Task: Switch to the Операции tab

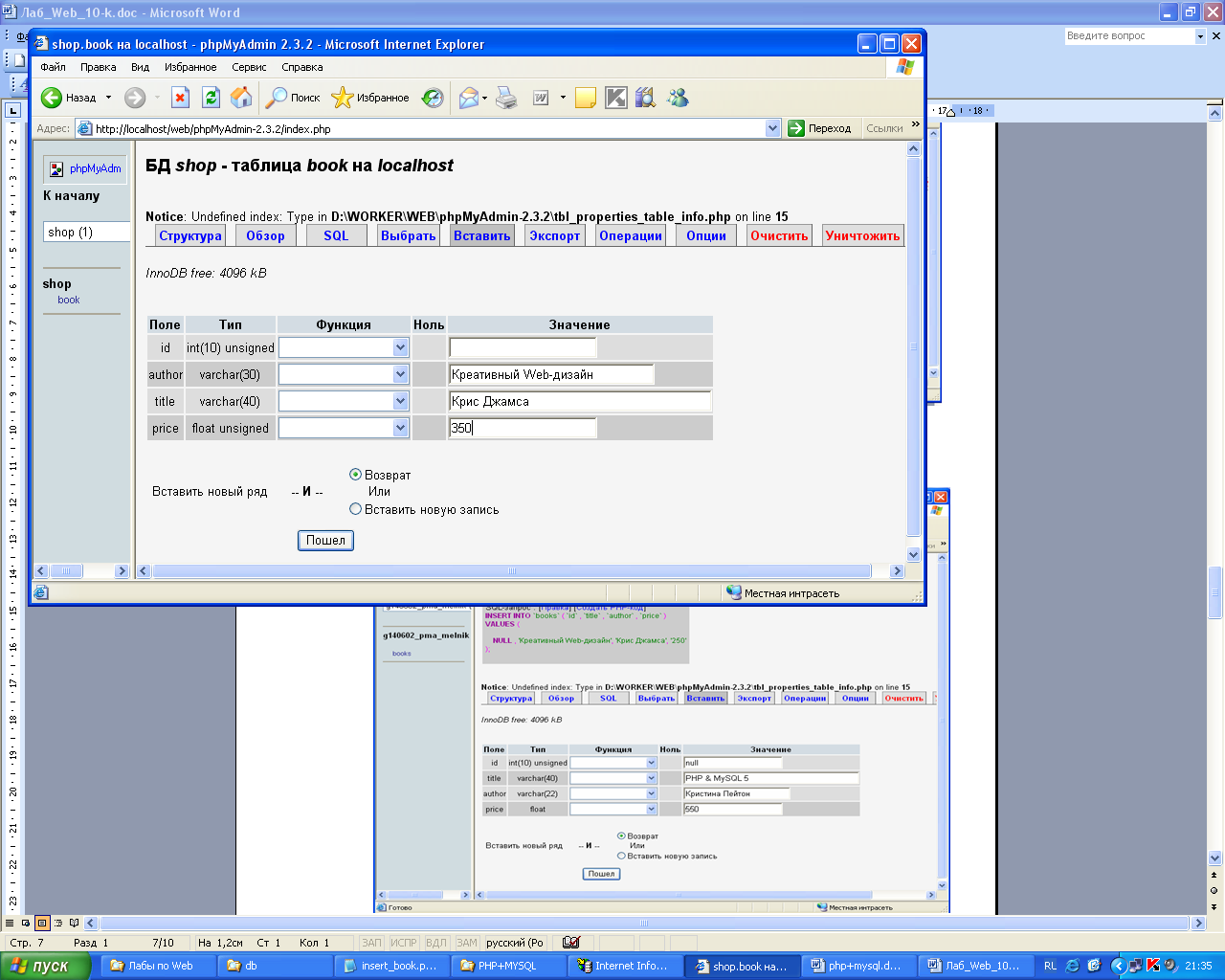Action: (631, 235)
